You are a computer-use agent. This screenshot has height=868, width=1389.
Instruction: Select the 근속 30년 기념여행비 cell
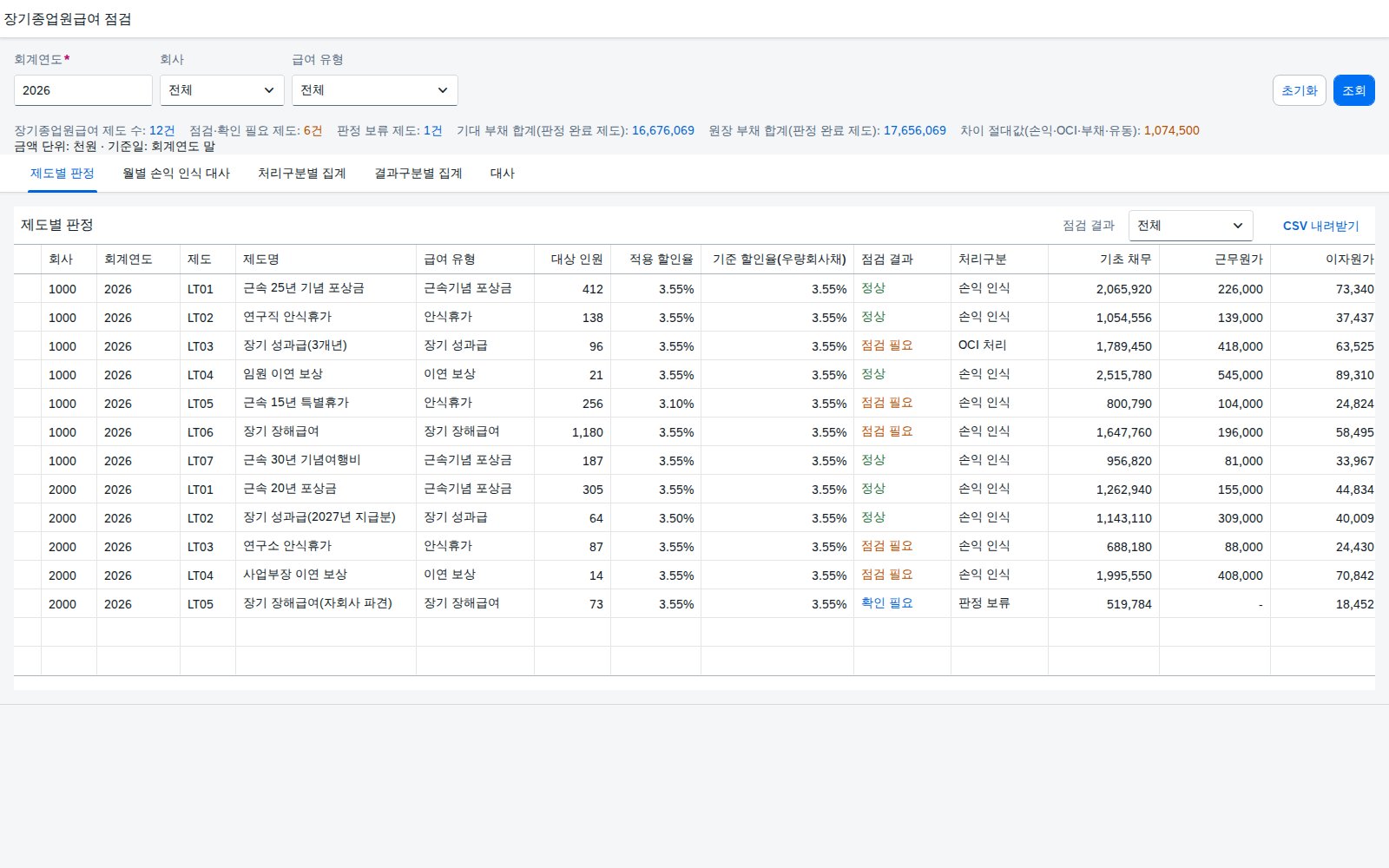click(x=326, y=460)
